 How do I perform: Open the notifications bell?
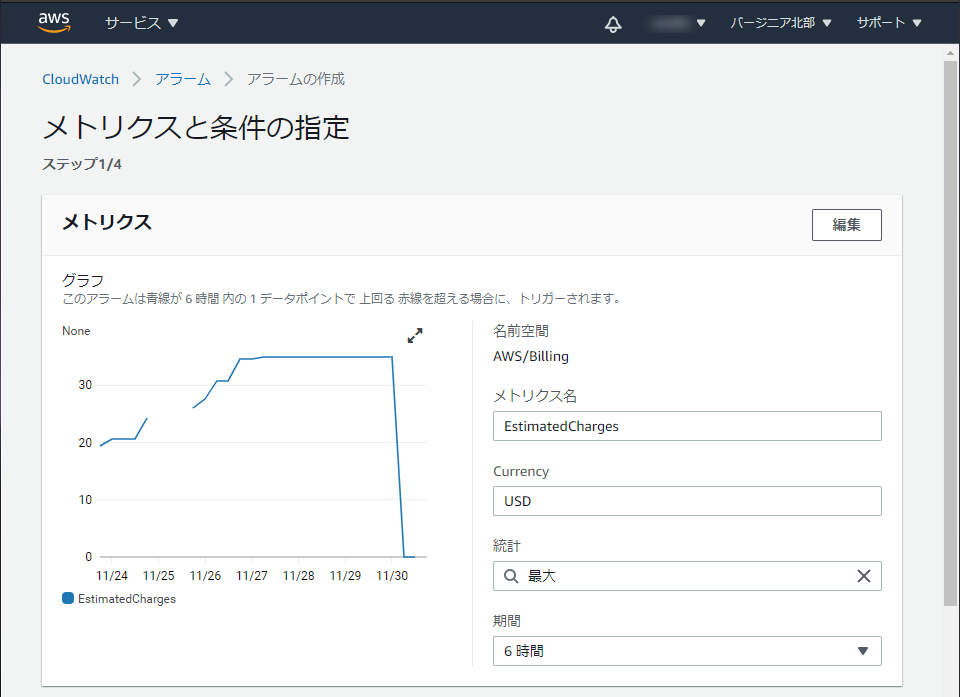(613, 24)
